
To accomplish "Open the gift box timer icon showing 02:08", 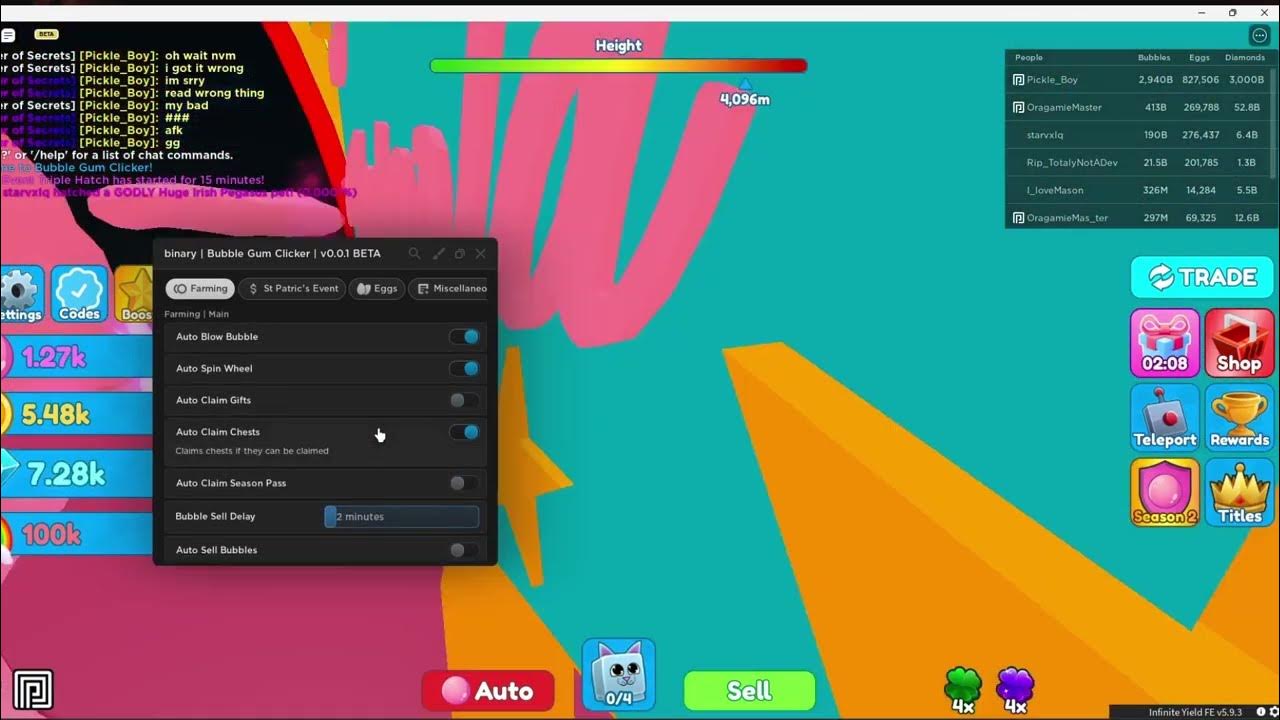I will tap(1165, 342).
